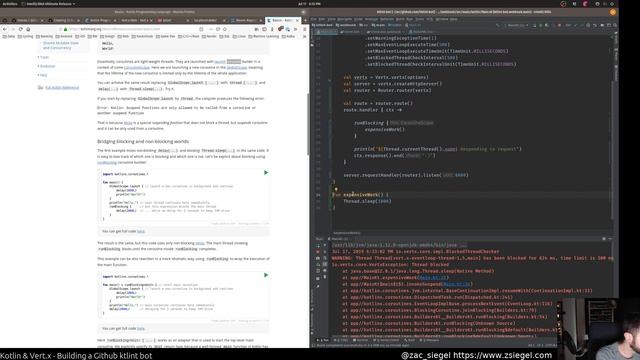
Task: Show more Firefox bookmarks chevron
Action: pos(304,36)
